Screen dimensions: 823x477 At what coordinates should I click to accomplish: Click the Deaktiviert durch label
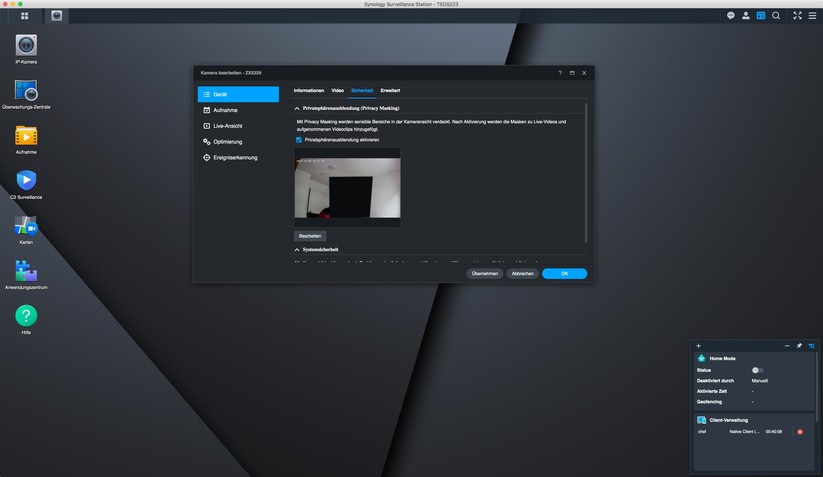coord(715,381)
